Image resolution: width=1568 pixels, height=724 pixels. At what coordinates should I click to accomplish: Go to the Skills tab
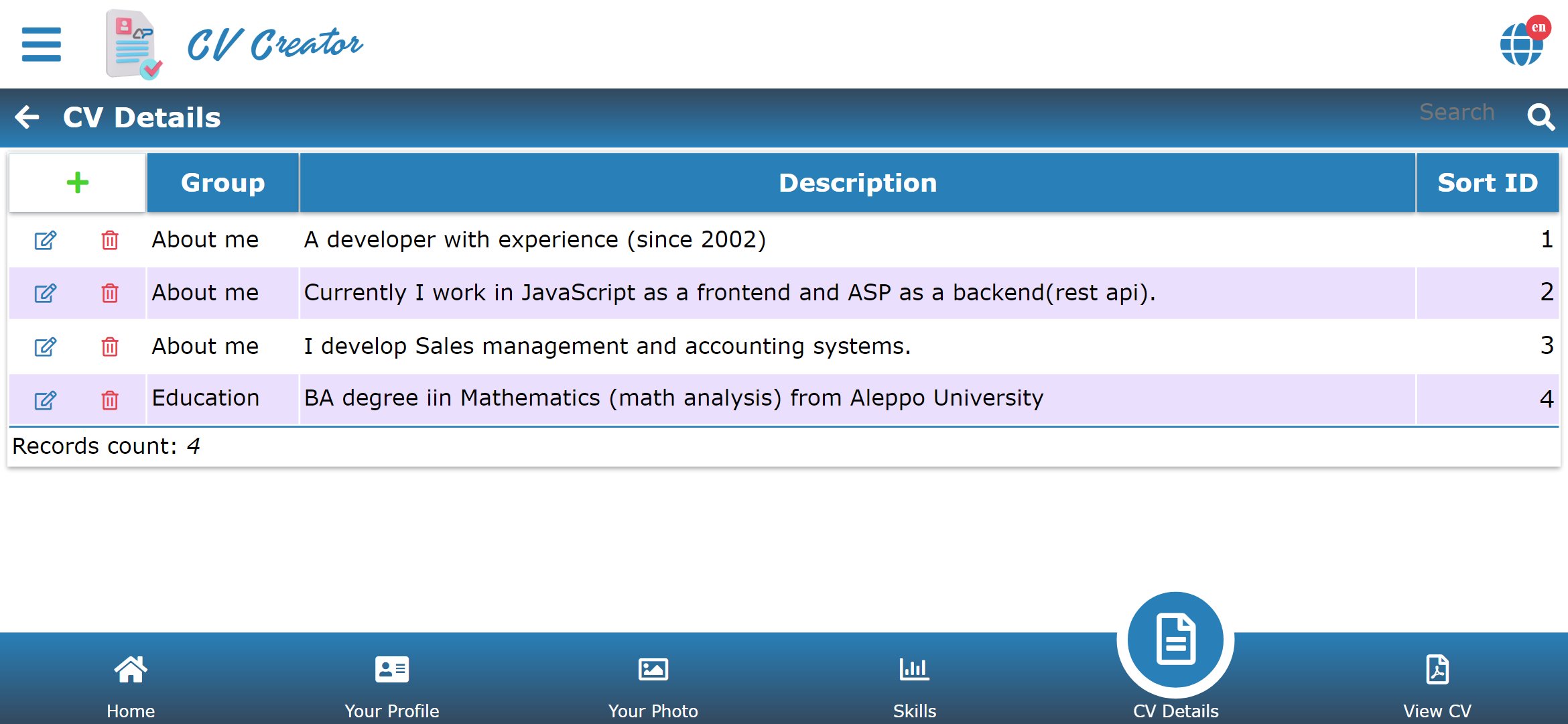pyautogui.click(x=914, y=684)
